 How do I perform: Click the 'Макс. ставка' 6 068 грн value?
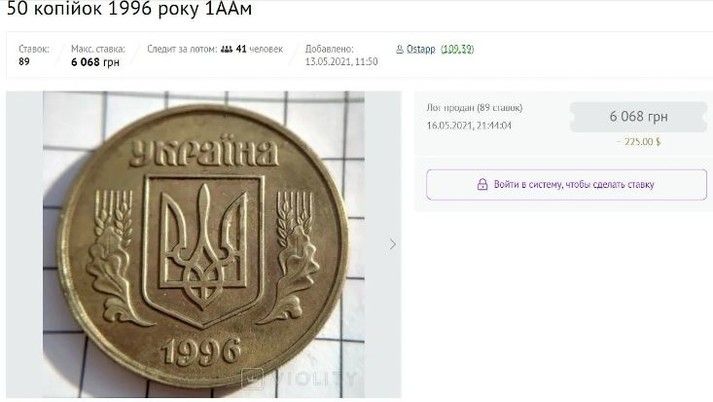point(95,62)
